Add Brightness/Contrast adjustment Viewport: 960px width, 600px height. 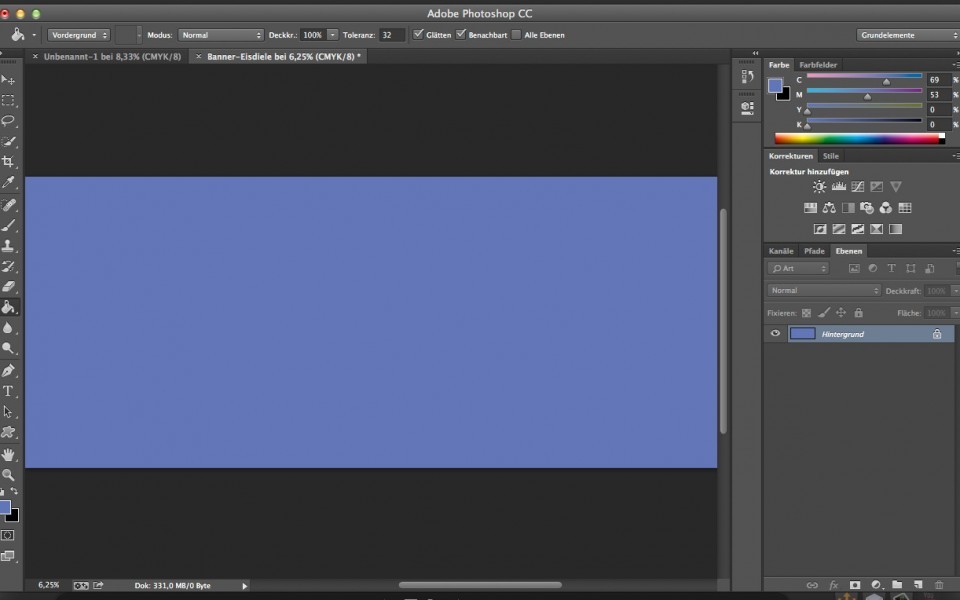[819, 187]
